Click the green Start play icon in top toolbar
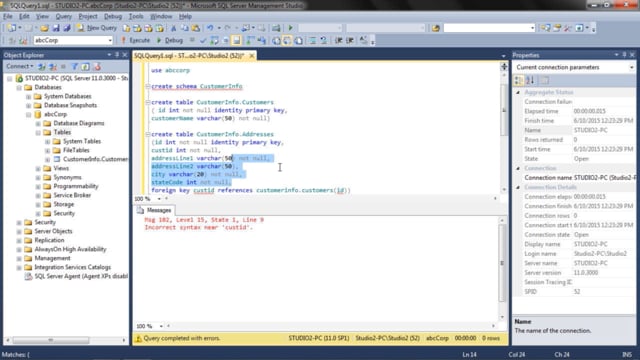640x360 pixels. click(291, 28)
